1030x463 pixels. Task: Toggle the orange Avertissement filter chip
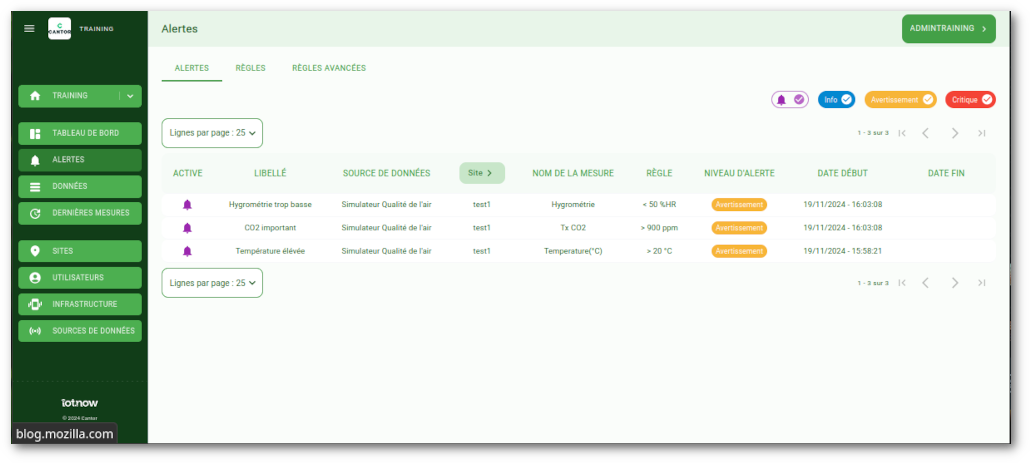[900, 99]
